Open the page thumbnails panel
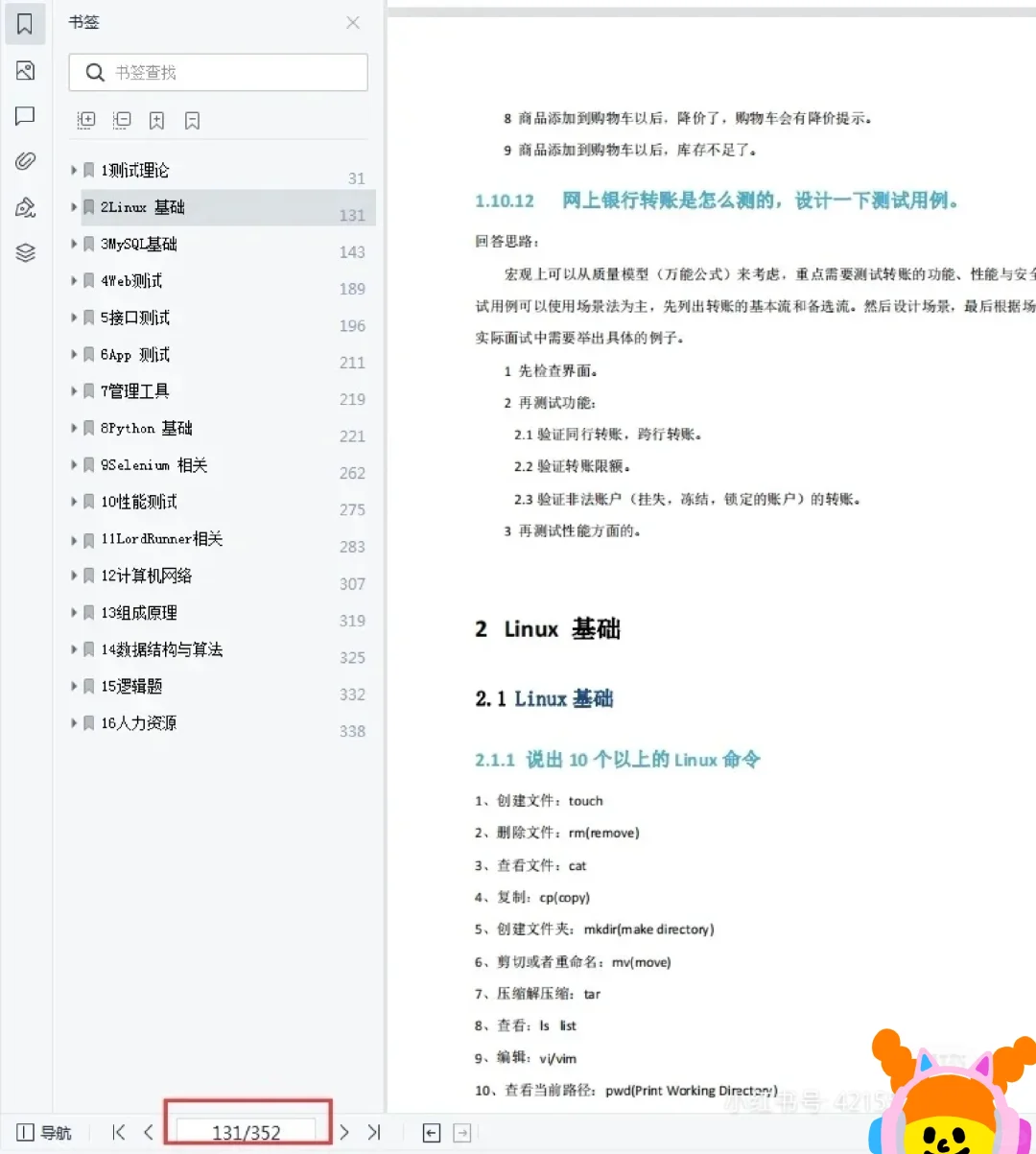The image size is (1036, 1154). pyautogui.click(x=25, y=70)
